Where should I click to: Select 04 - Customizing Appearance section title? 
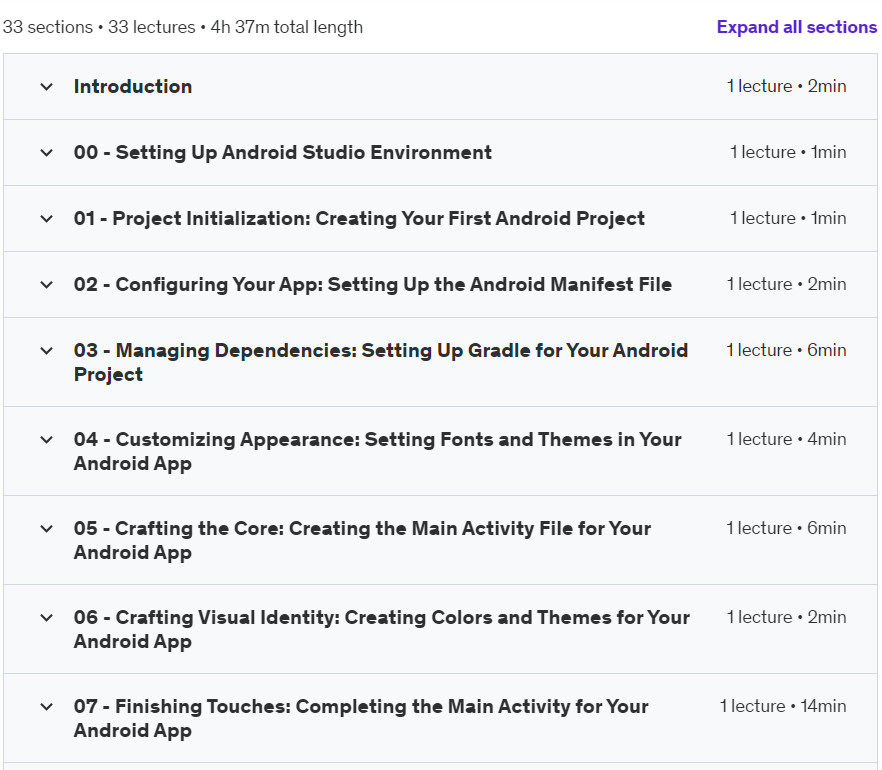[377, 451]
